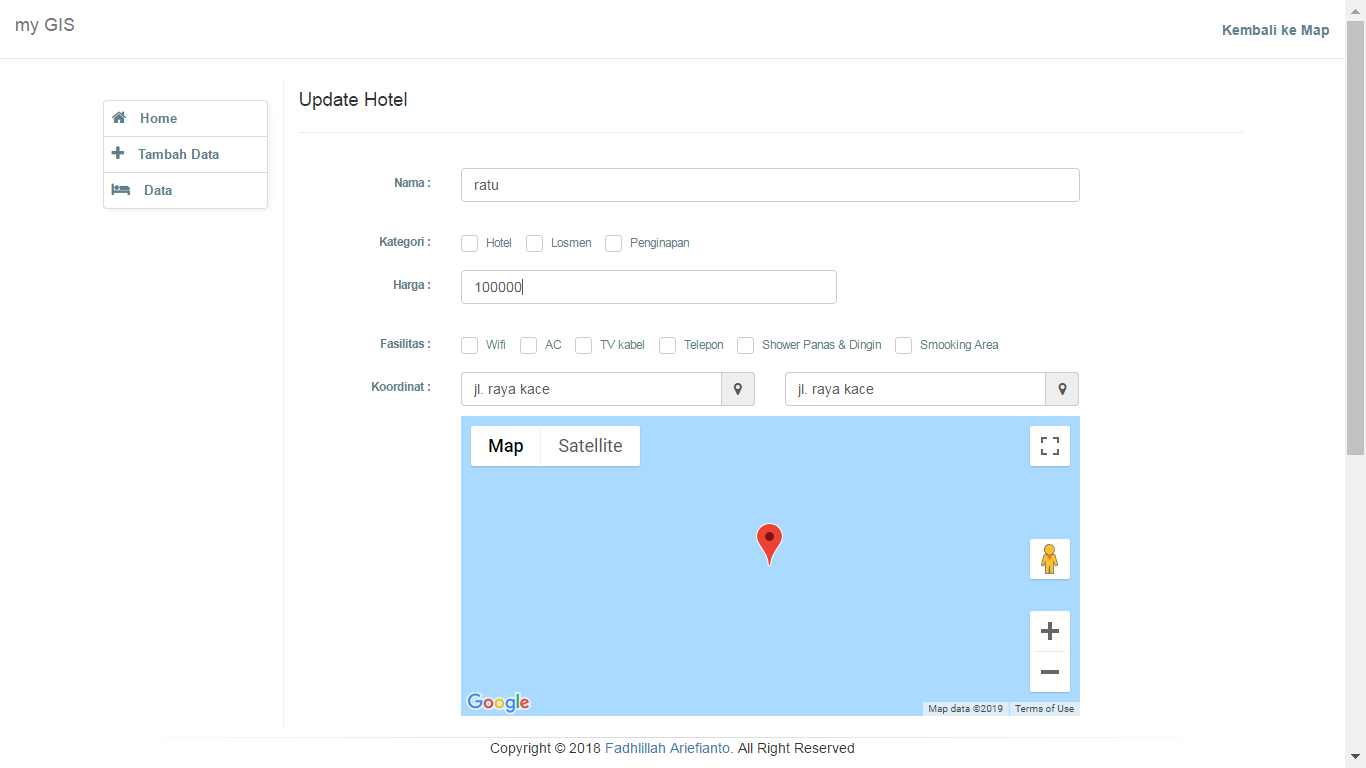This screenshot has height=768, width=1366.
Task: Click the map marker icon beside second coordinate field
Action: (x=1062, y=389)
